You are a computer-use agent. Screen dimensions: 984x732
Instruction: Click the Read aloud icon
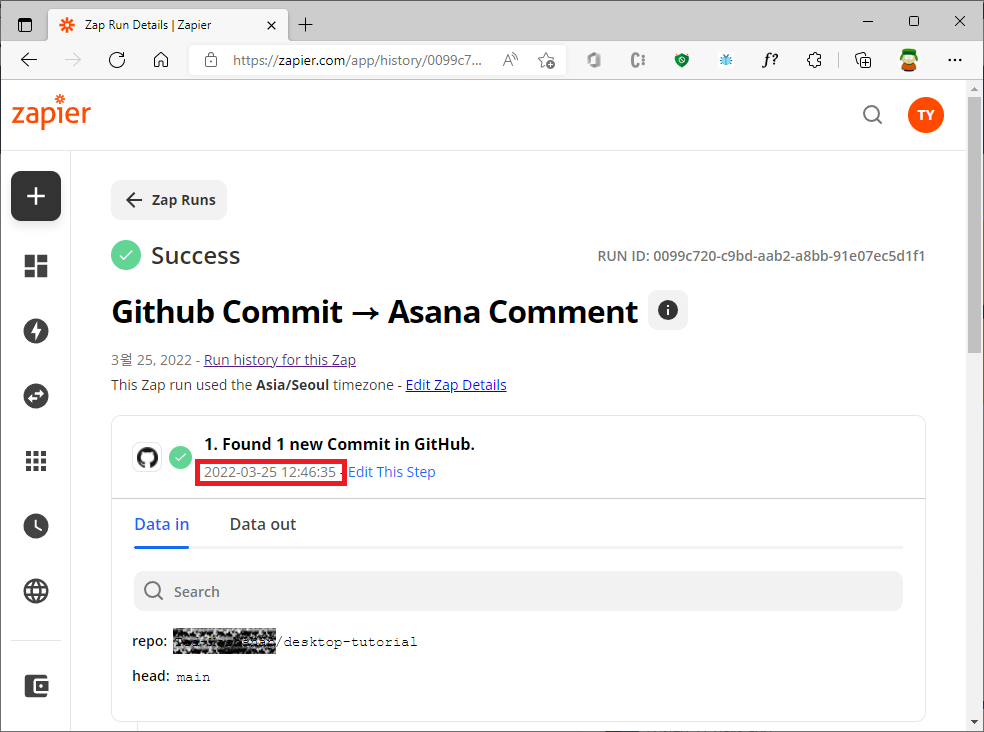[x=510, y=60]
